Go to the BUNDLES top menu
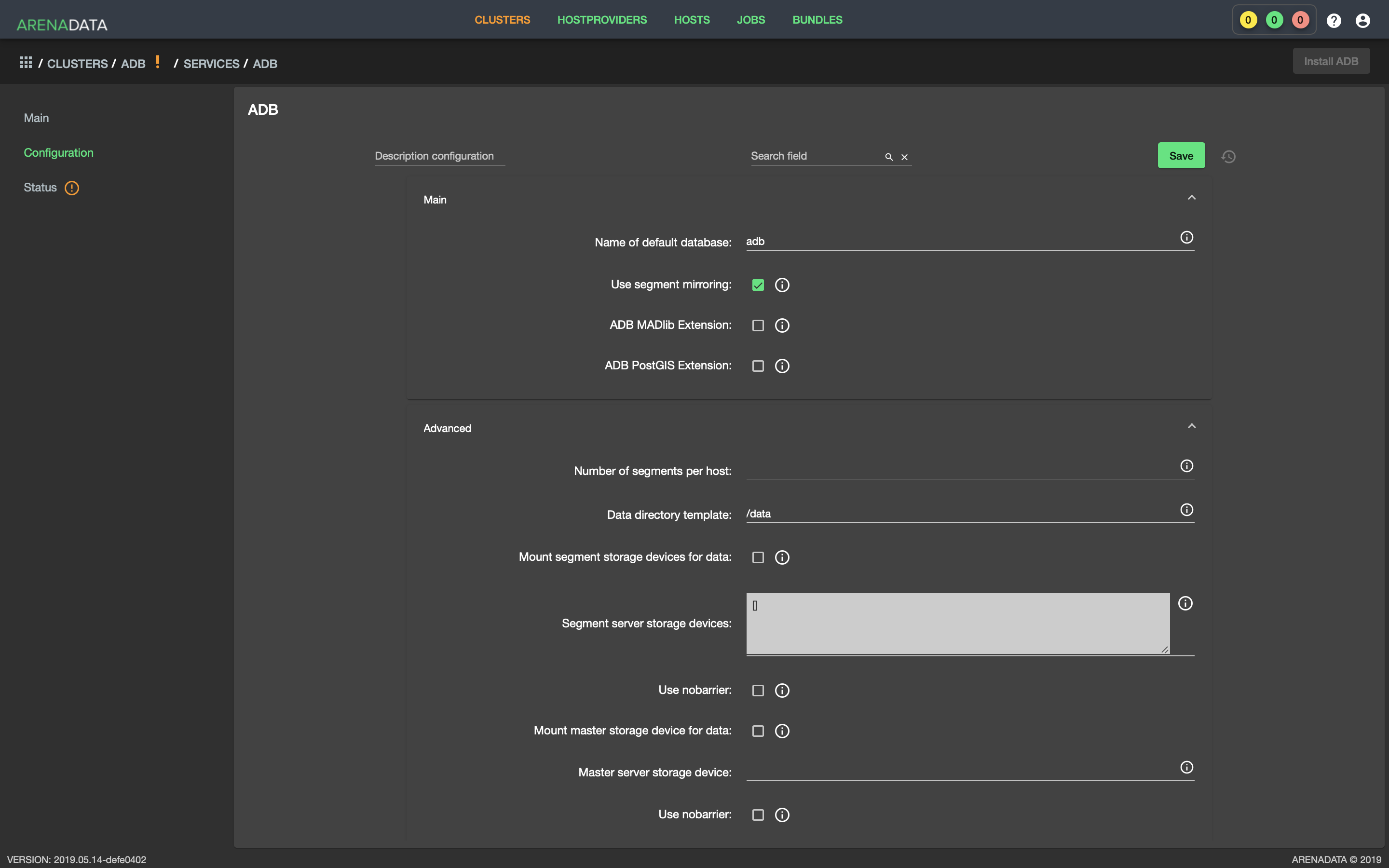Image resolution: width=1389 pixels, height=868 pixels. 817,19
